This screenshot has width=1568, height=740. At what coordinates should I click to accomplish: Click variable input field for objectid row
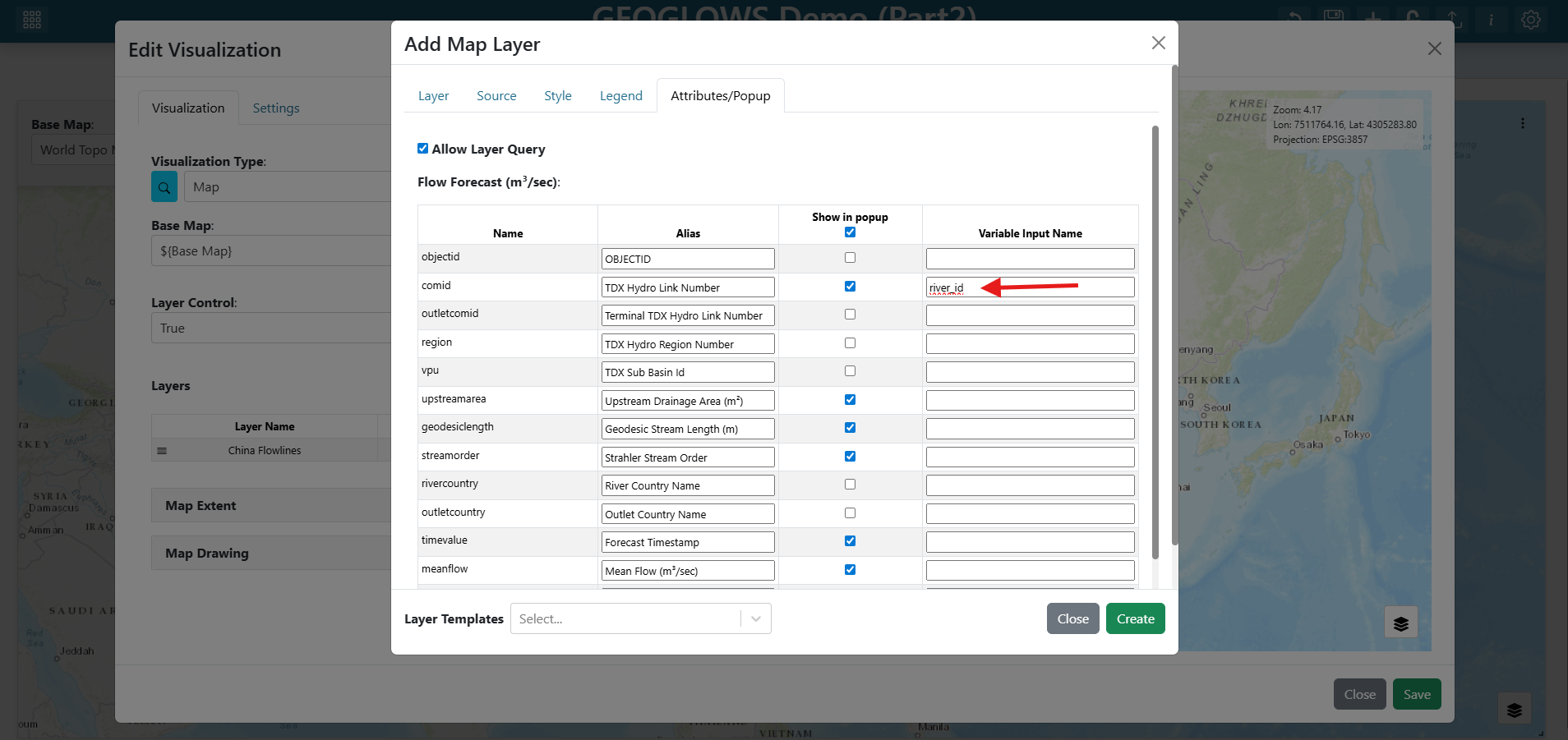(x=1030, y=259)
